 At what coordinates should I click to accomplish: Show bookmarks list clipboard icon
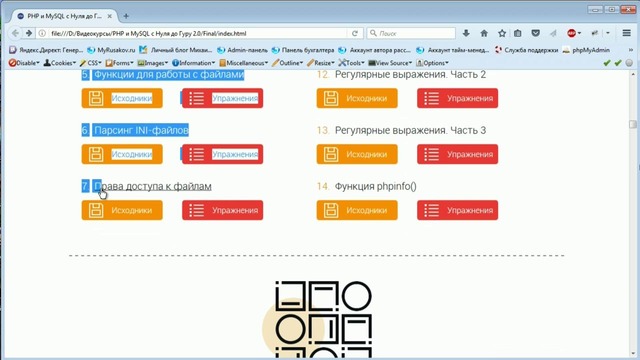coord(518,33)
